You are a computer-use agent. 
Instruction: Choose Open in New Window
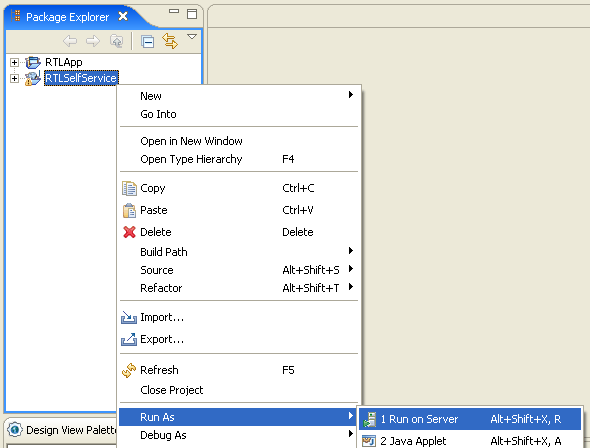coord(238,141)
